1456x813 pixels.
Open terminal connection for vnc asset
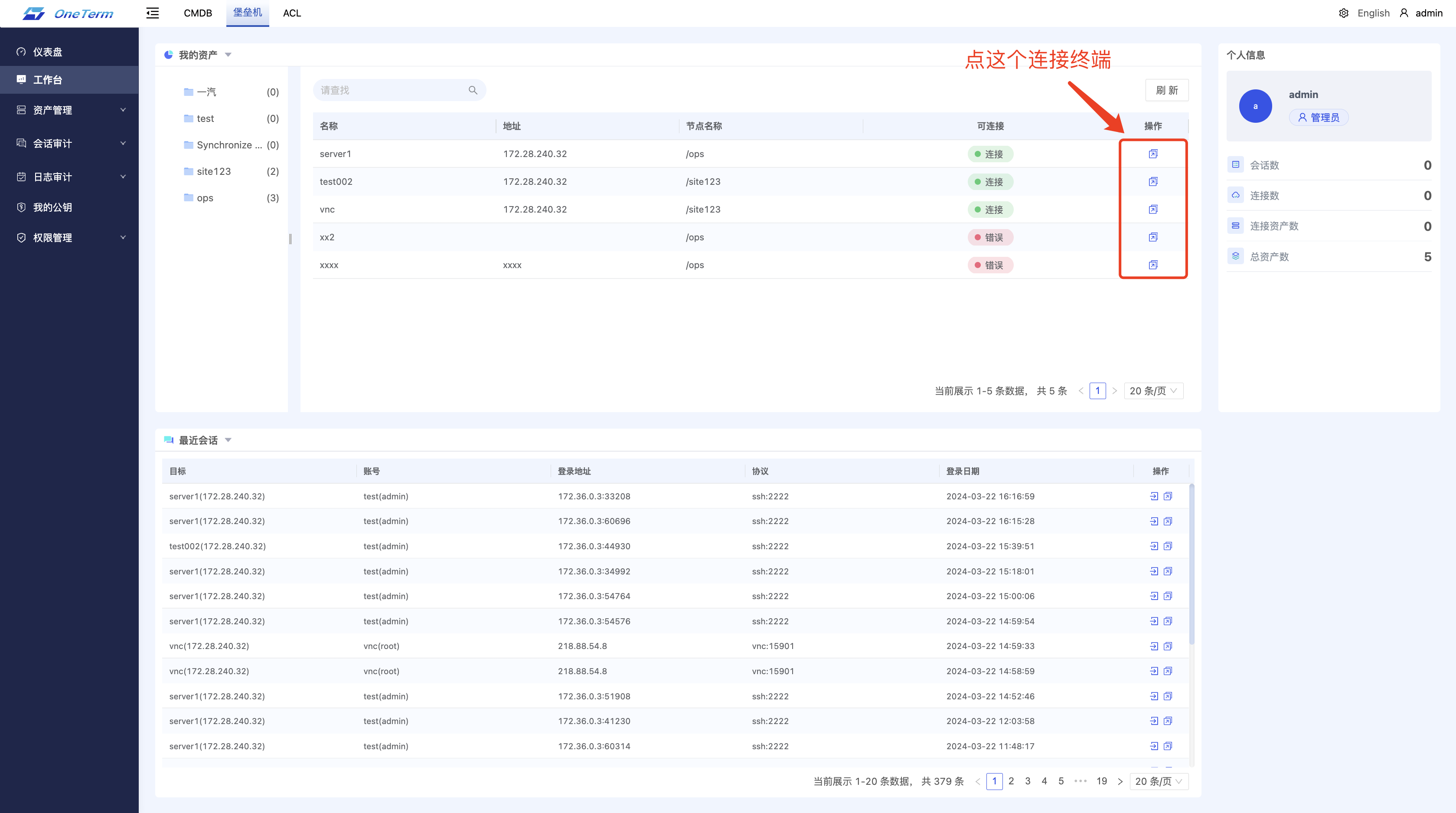(1153, 209)
